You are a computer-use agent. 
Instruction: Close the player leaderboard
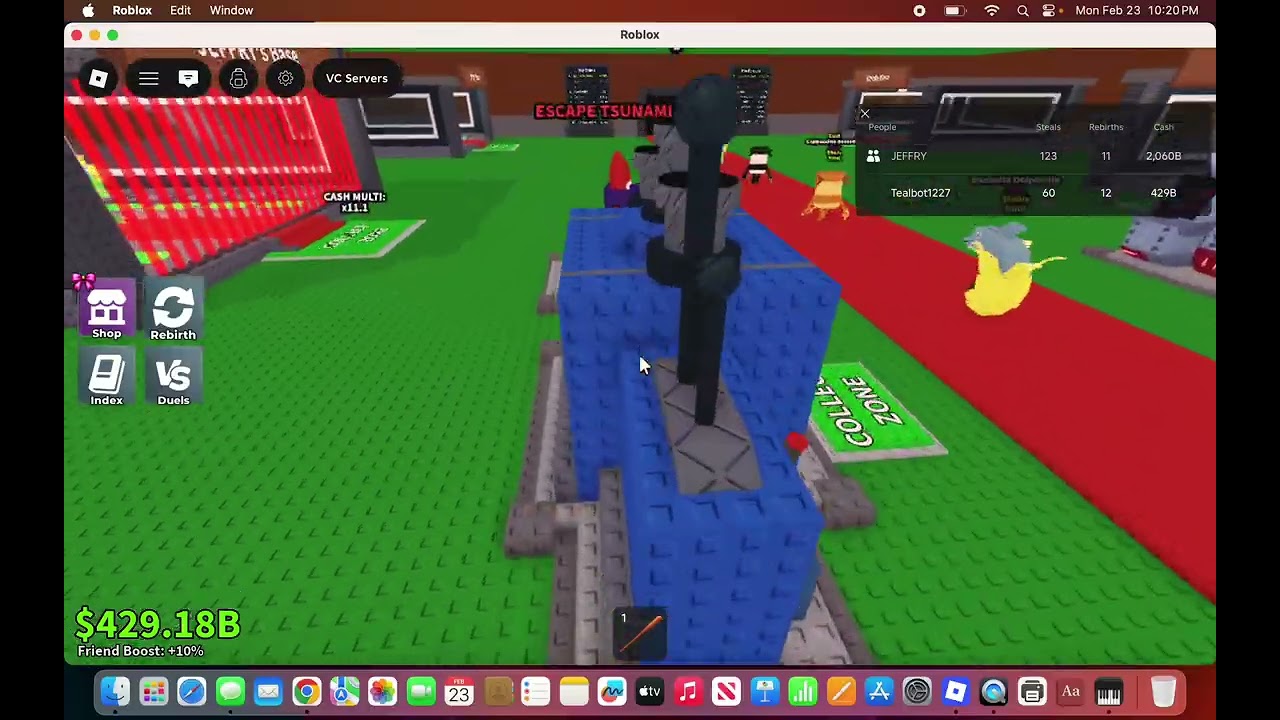pos(865,113)
